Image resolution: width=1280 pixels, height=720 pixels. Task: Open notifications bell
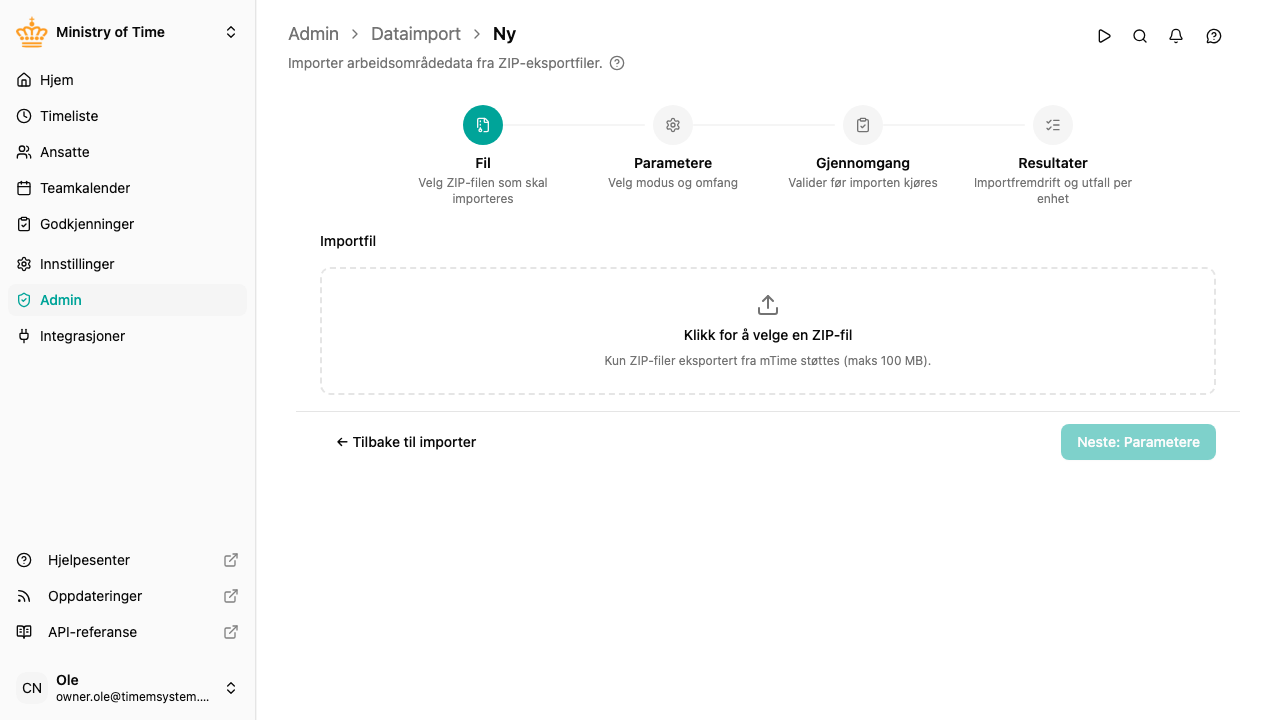pyautogui.click(x=1176, y=36)
